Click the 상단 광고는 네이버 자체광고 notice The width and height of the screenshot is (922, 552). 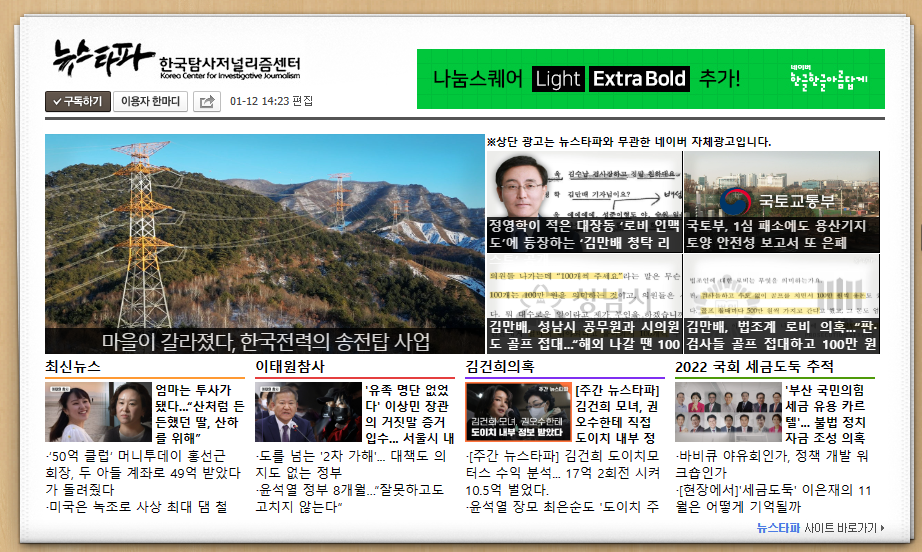pos(629,142)
